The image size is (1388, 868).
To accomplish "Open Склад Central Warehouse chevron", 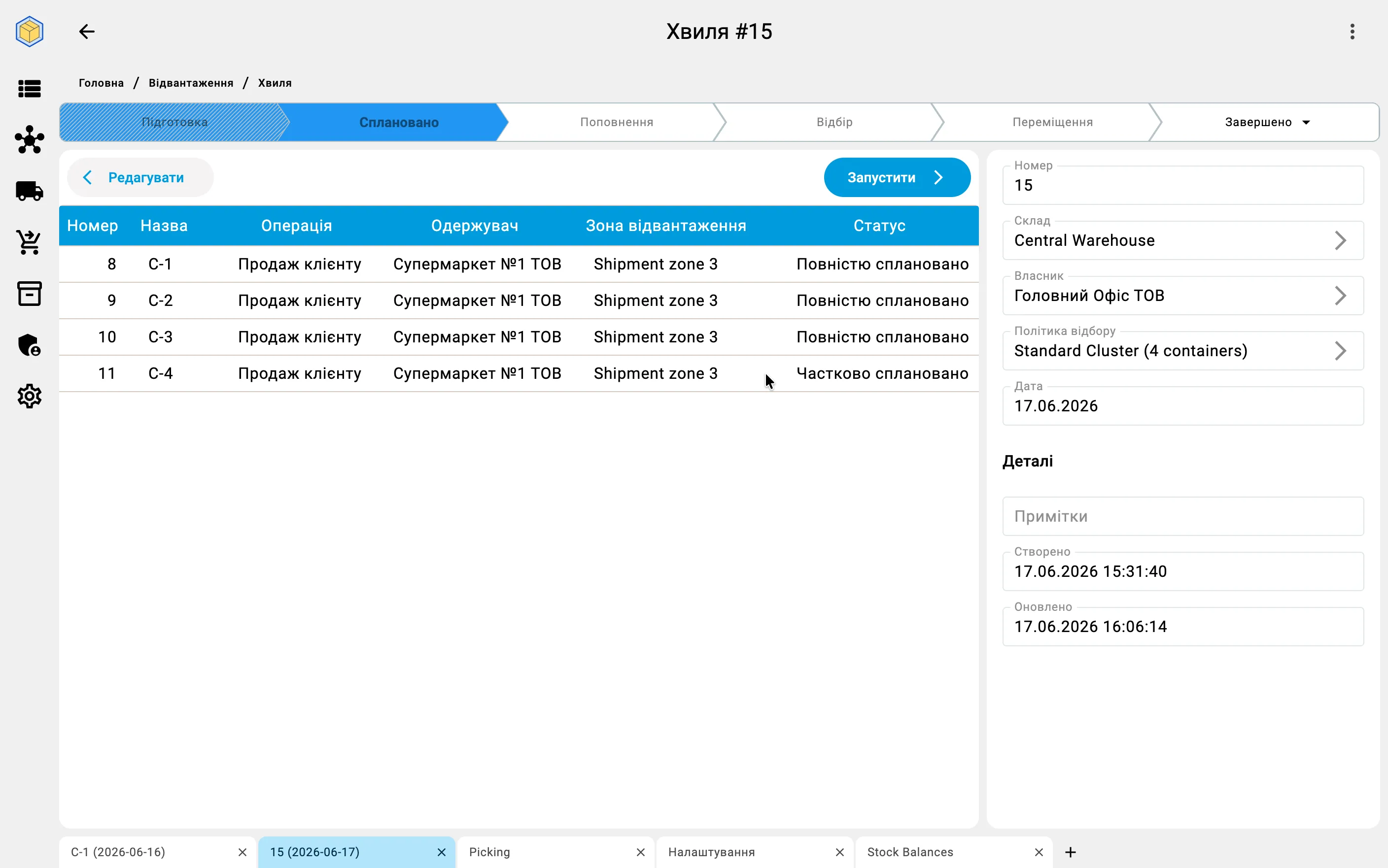I will pos(1340,240).
